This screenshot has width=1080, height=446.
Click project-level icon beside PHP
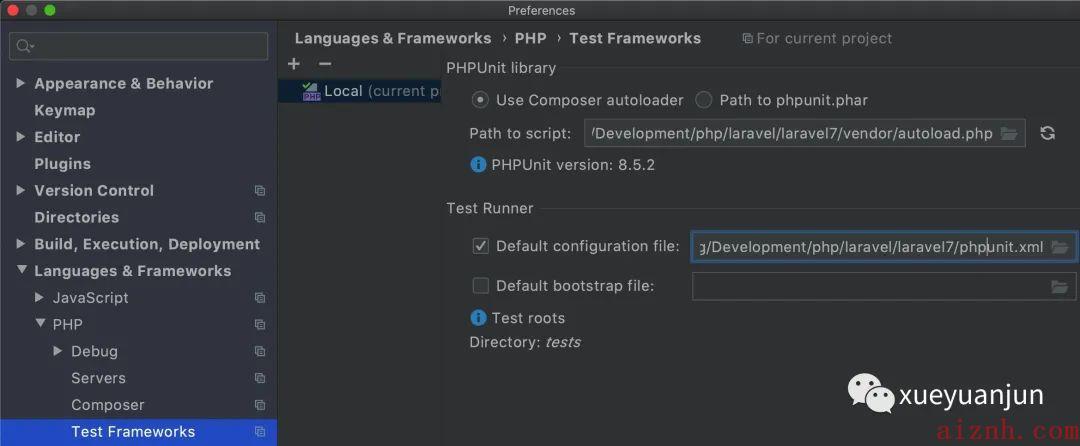click(260, 325)
